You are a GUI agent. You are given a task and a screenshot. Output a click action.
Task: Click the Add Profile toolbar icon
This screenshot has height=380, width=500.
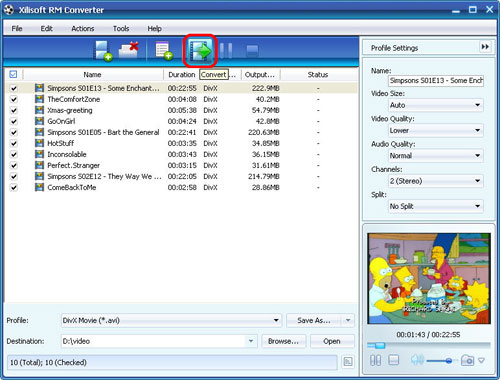pyautogui.click(x=164, y=51)
